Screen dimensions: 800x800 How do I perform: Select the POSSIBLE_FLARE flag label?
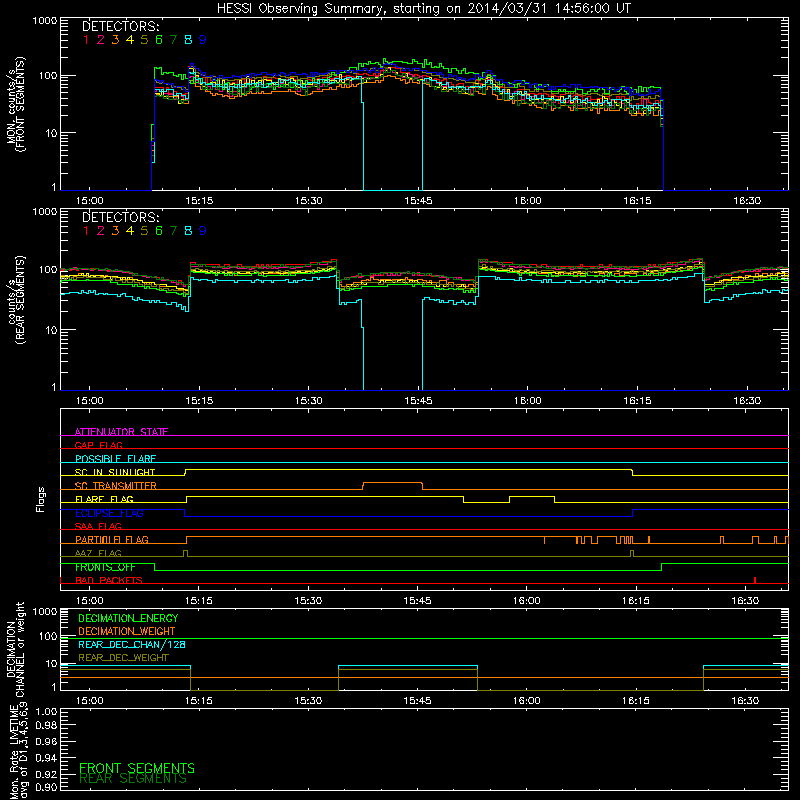pos(115,459)
